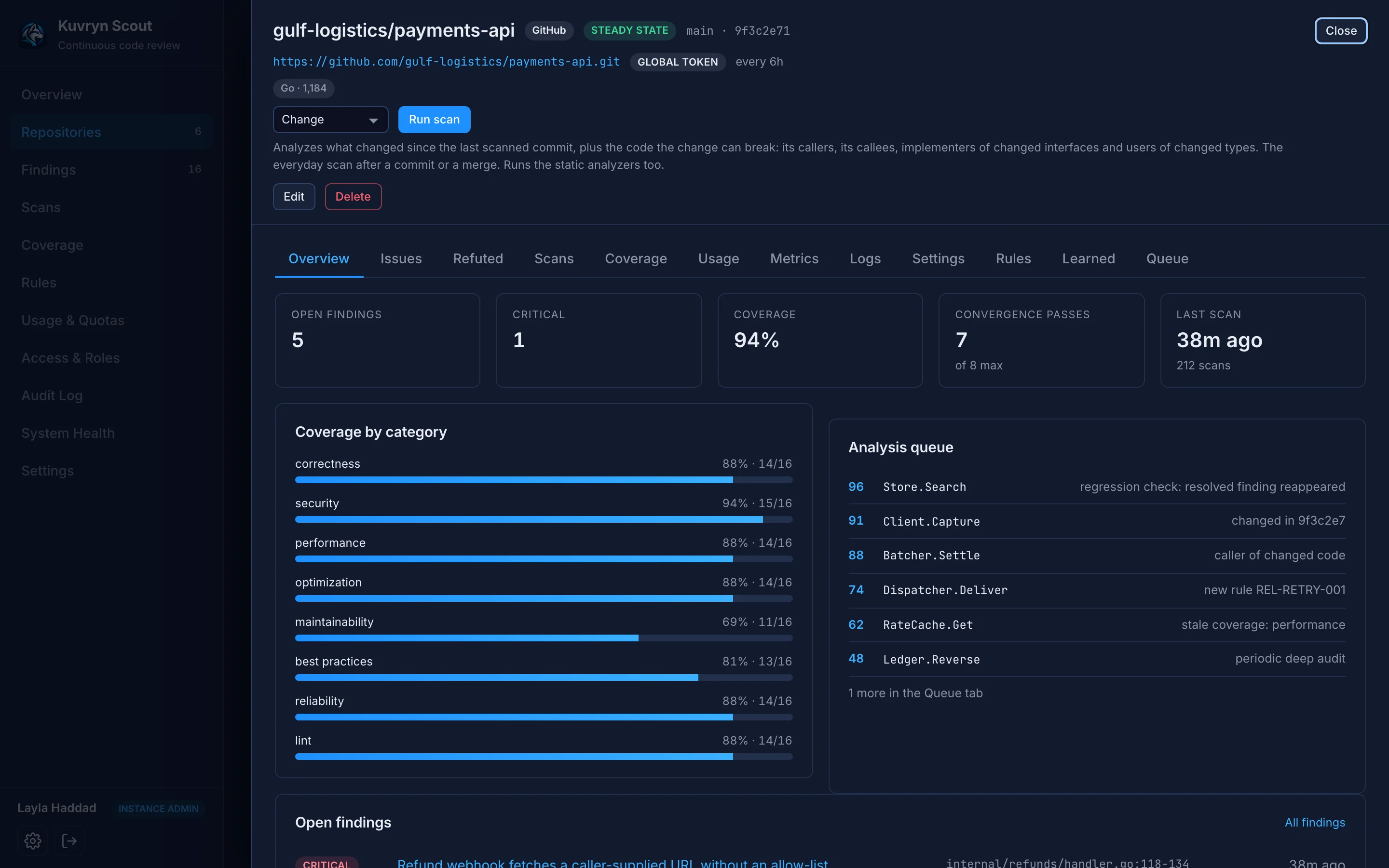Screen dimensions: 1389x868
Task: Open the Scans tab in repository panel
Action: [554, 259]
